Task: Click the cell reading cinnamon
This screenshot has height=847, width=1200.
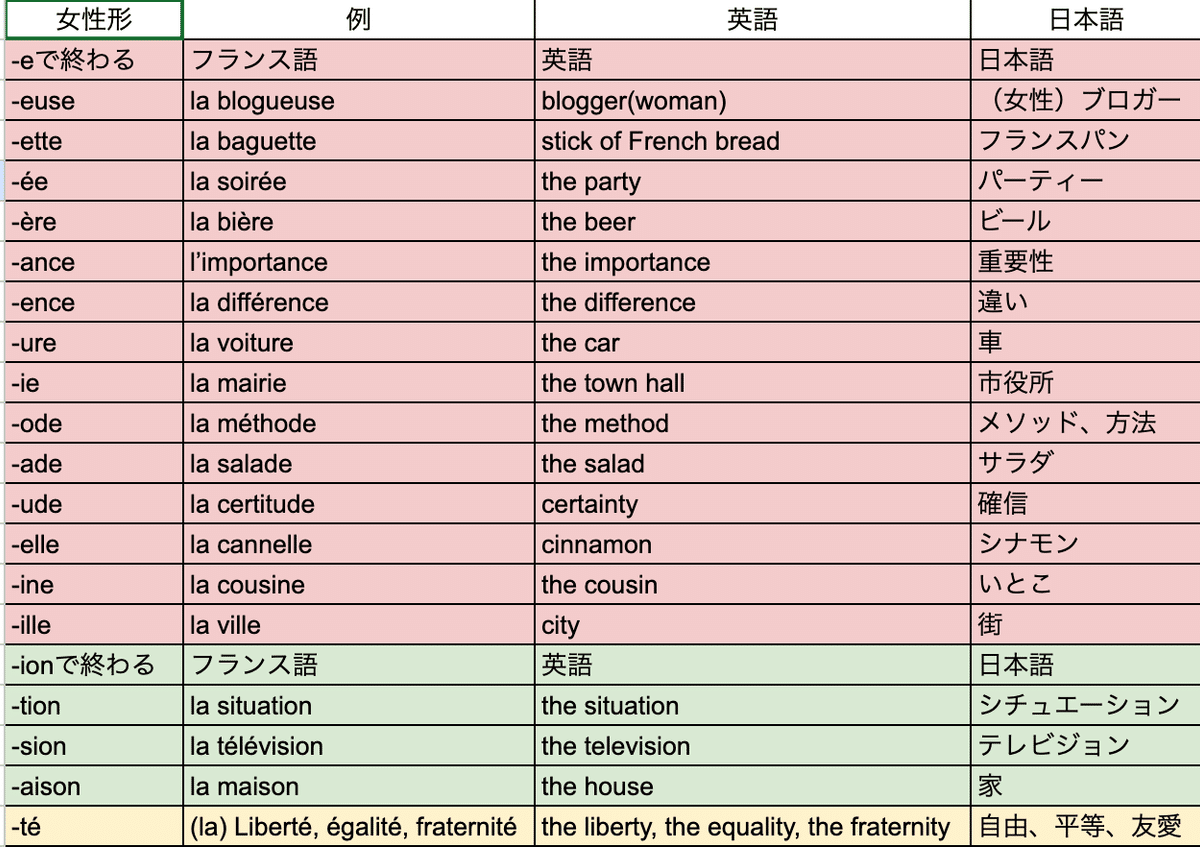Action: click(x=752, y=544)
